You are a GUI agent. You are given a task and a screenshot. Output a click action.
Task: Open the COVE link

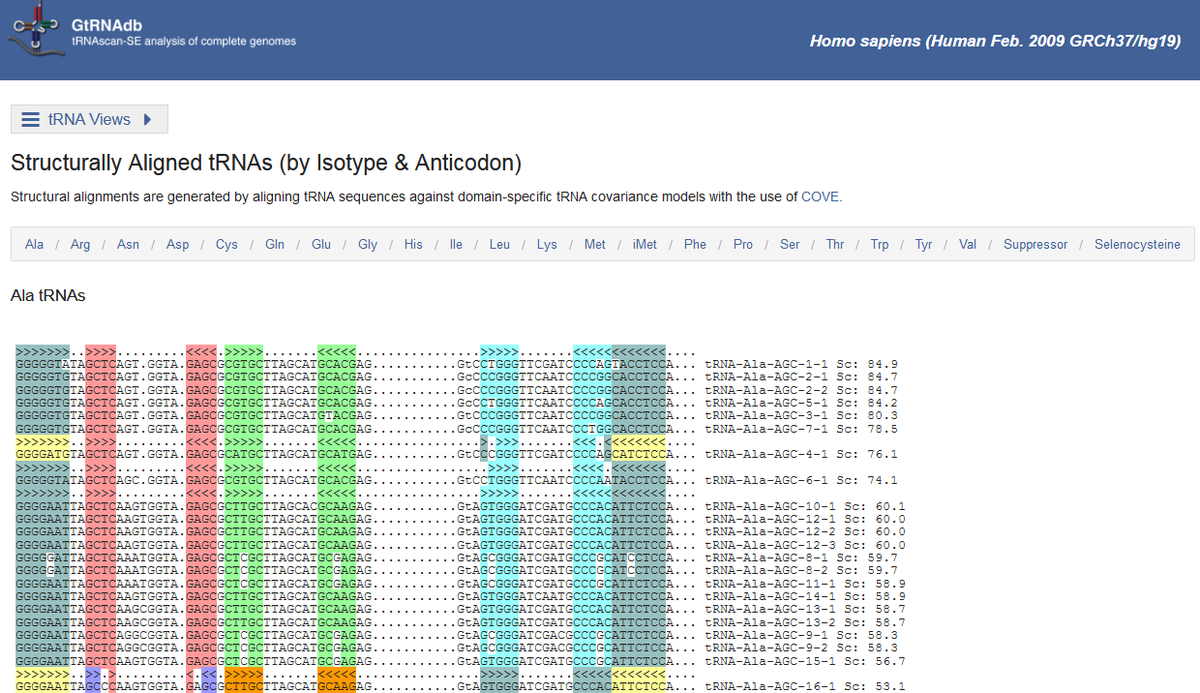point(820,197)
